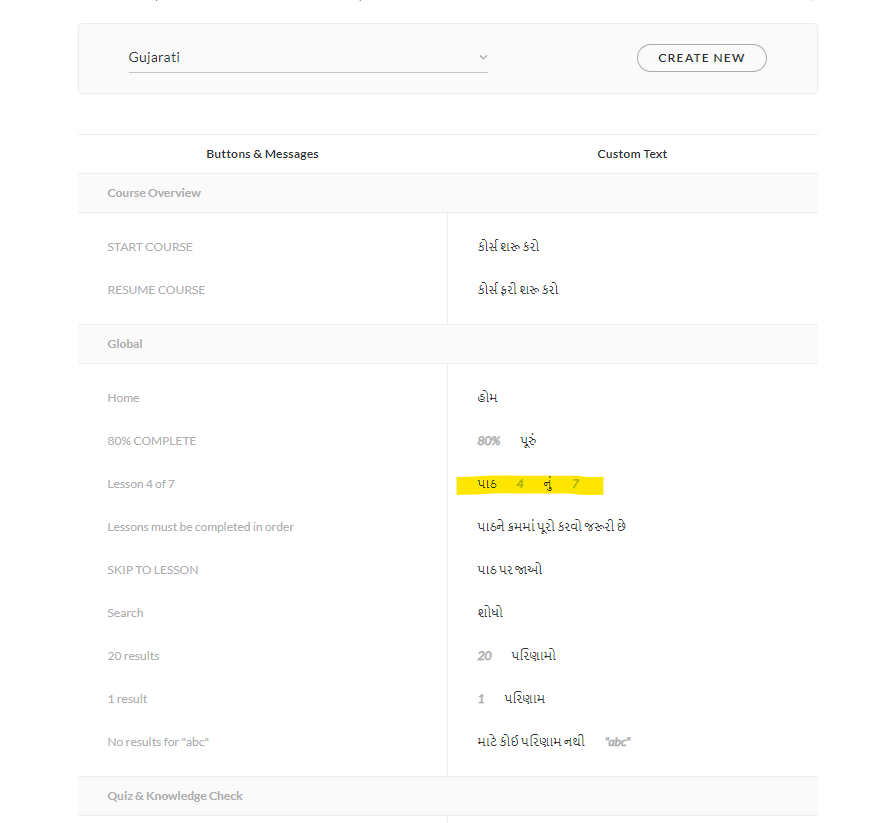Click the Home translation text field
The width and height of the screenshot is (885, 823).
(488, 398)
